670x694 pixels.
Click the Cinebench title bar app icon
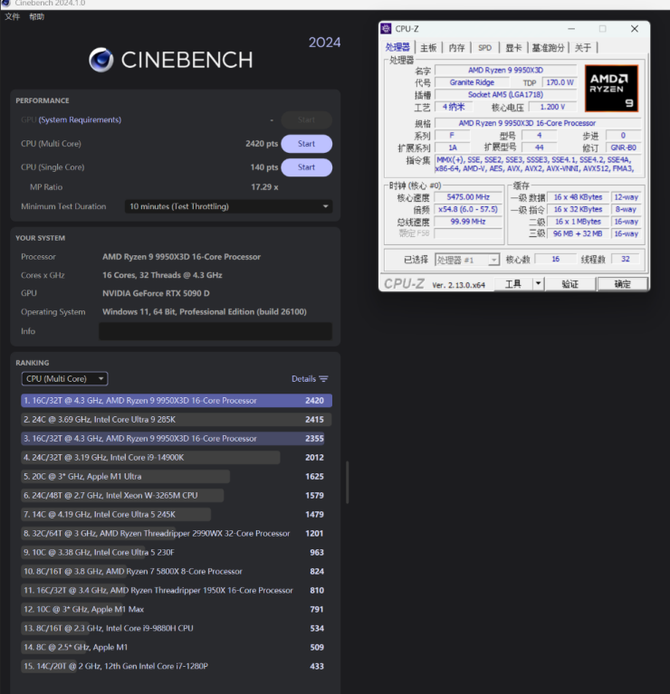(6, 3)
